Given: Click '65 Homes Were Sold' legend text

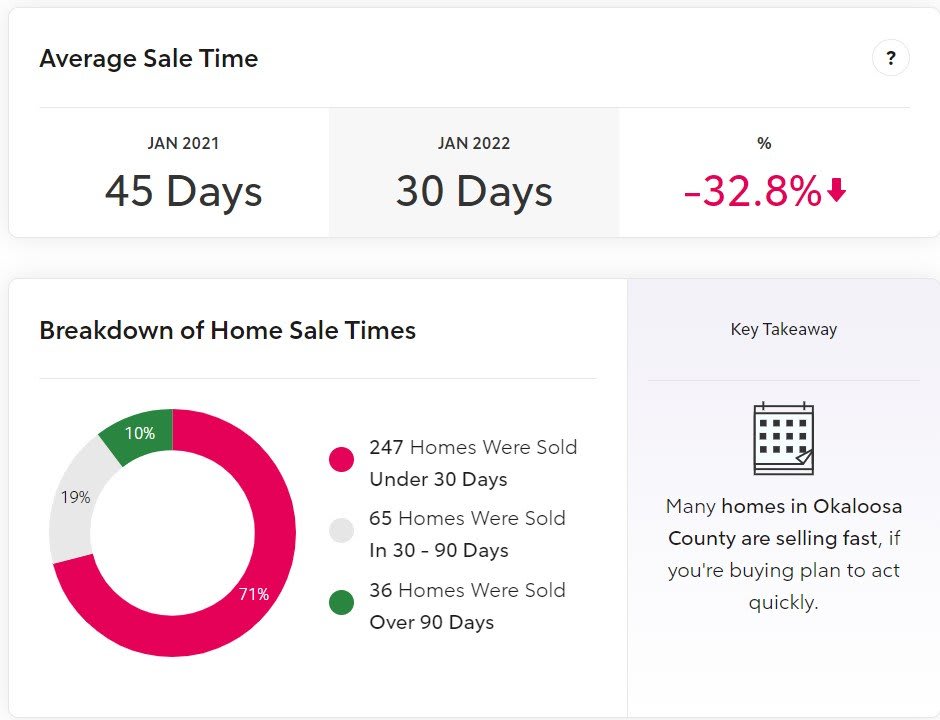Looking at the screenshot, I should (x=467, y=518).
